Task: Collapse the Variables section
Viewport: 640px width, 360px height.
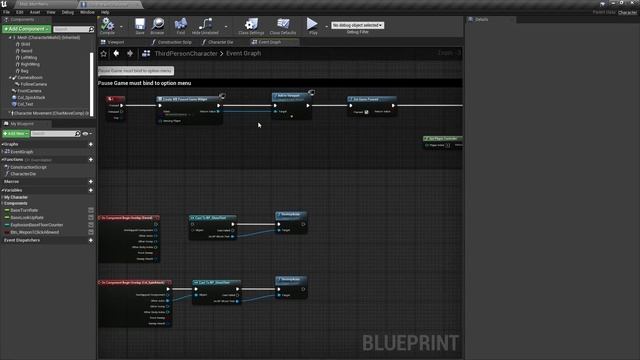Action: click(x=2, y=190)
